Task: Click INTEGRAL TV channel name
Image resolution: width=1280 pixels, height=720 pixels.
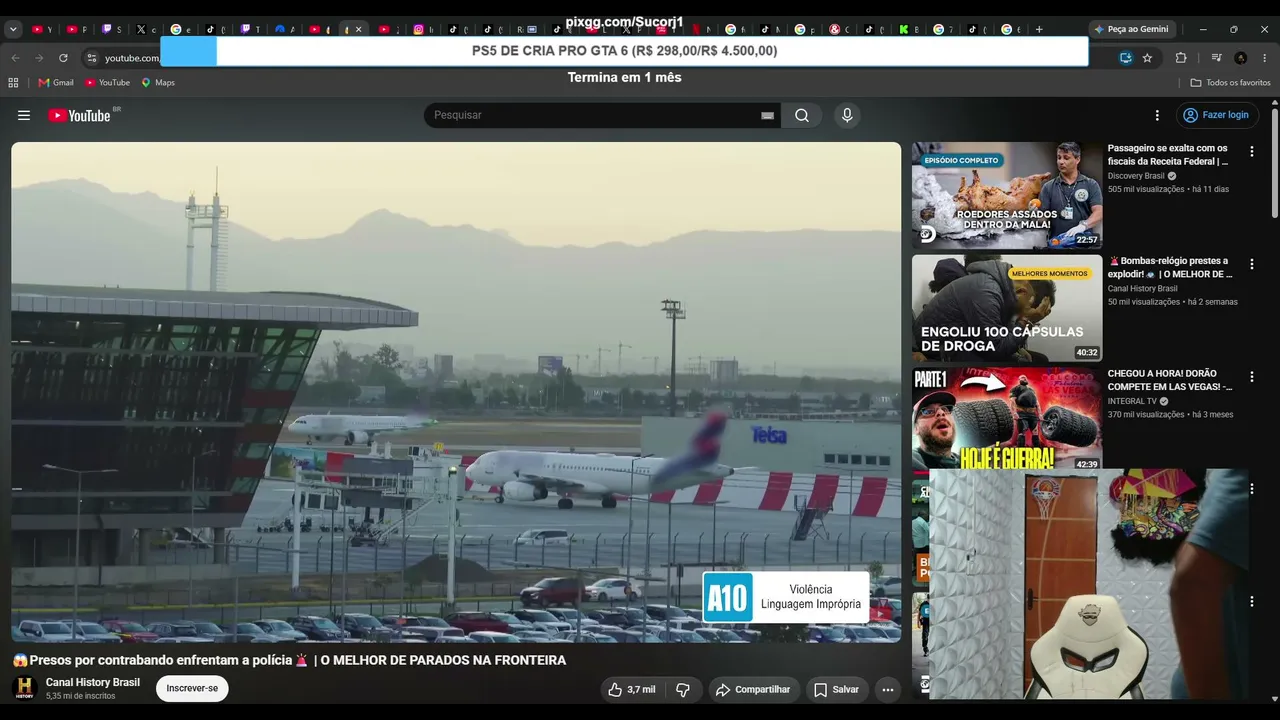Action: (1132, 401)
